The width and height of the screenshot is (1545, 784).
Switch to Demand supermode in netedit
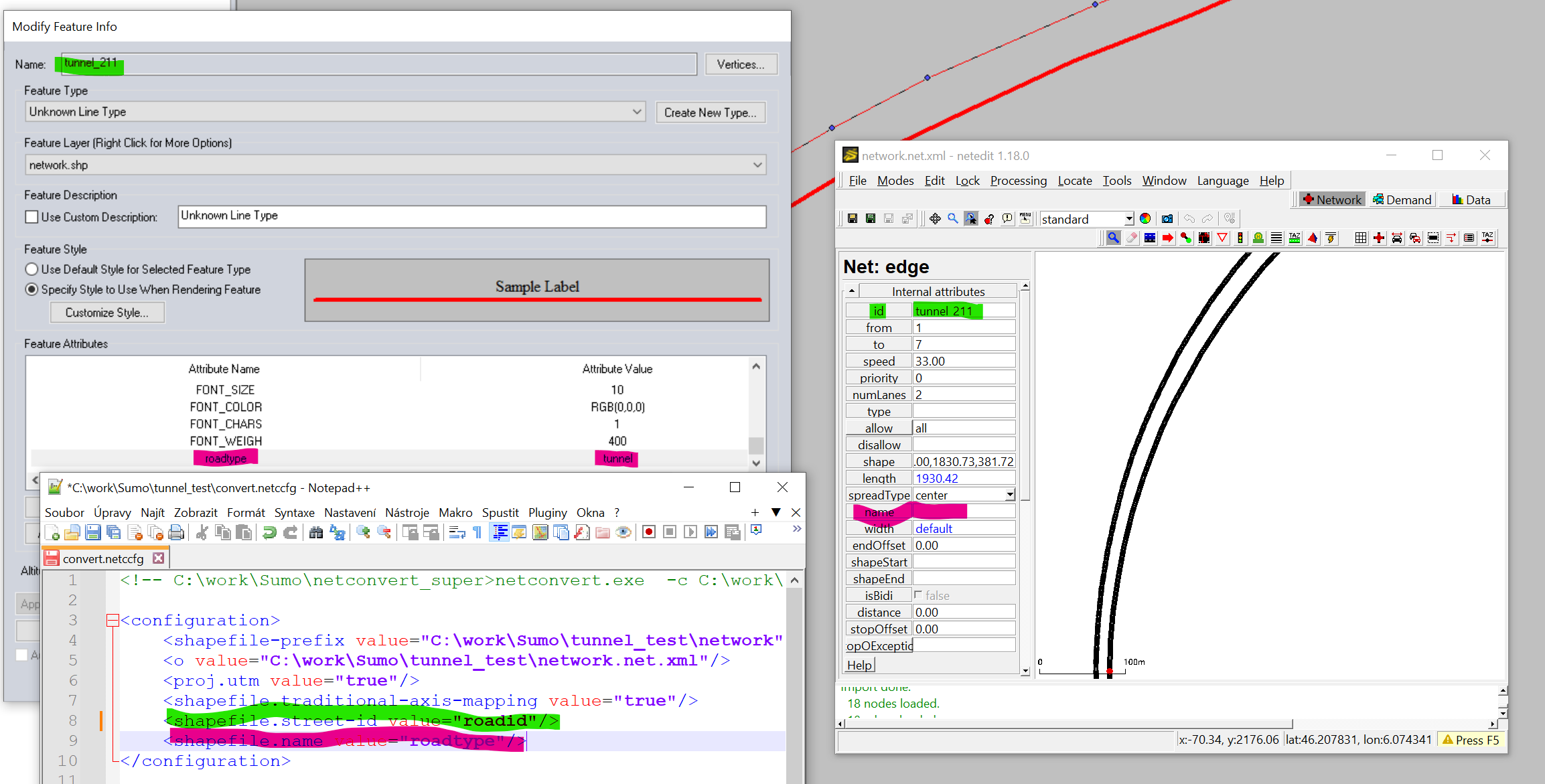pyautogui.click(x=1402, y=200)
